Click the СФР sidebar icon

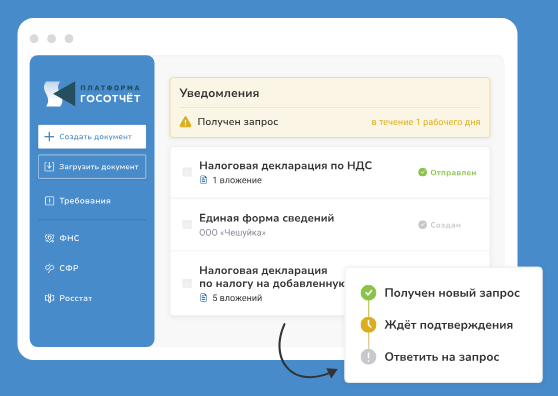pyautogui.click(x=49, y=268)
